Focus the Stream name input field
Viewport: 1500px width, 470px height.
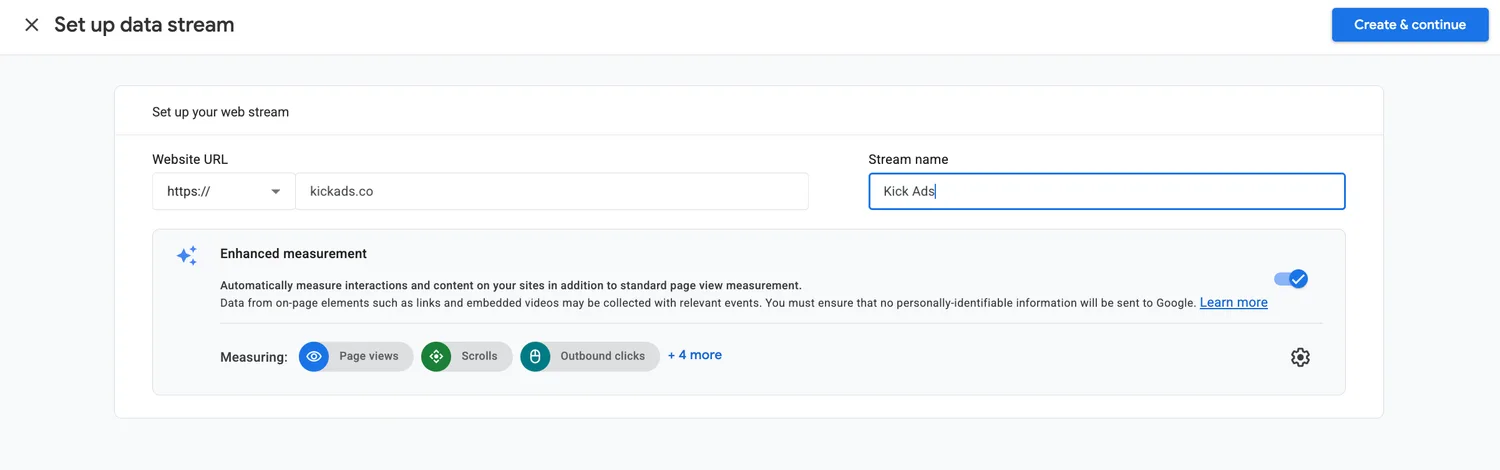tap(1107, 191)
